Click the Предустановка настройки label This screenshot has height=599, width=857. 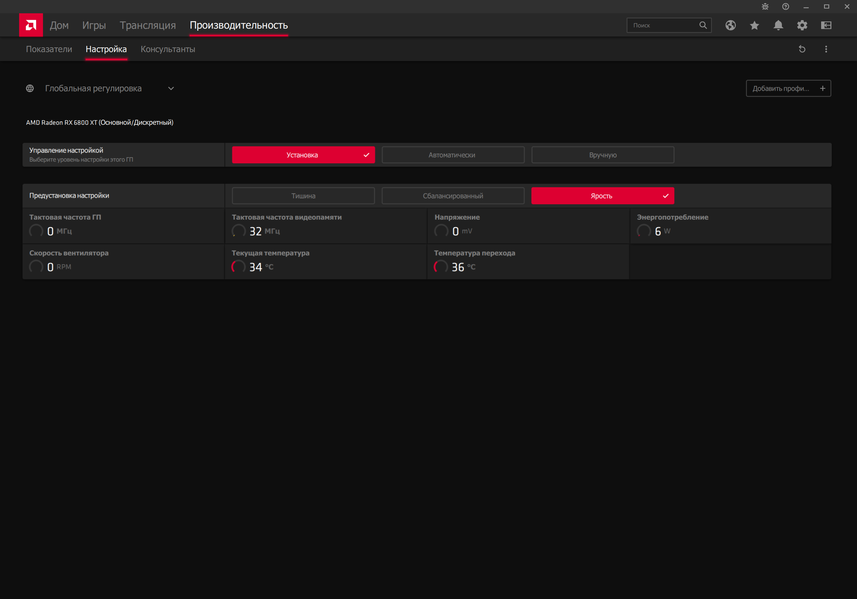(x=69, y=196)
